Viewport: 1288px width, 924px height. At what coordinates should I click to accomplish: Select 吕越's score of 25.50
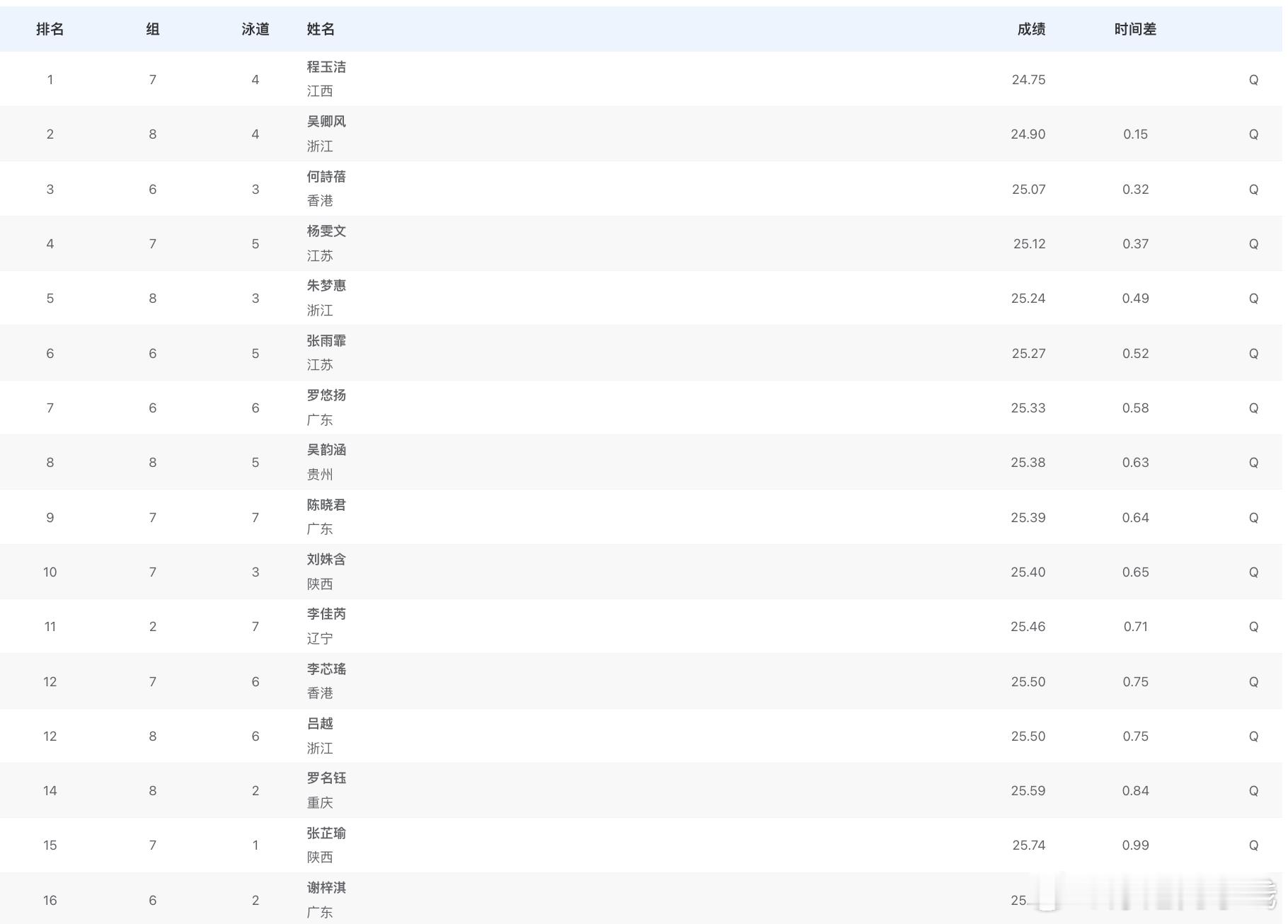pos(1030,736)
